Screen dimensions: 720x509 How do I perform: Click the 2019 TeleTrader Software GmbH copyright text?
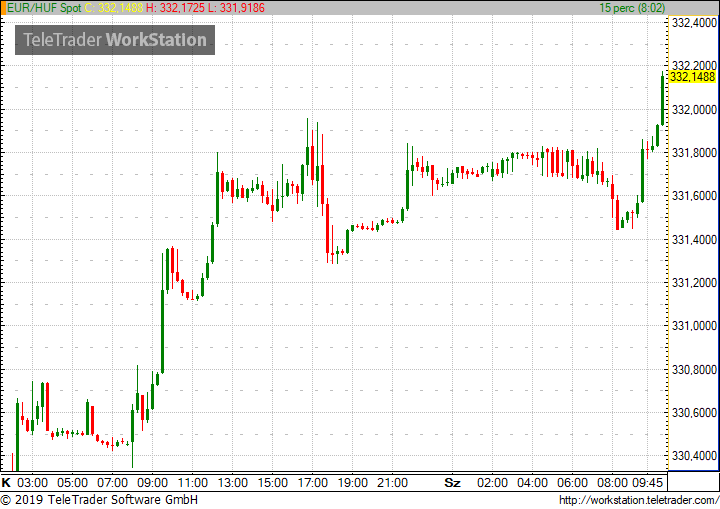tap(99, 500)
